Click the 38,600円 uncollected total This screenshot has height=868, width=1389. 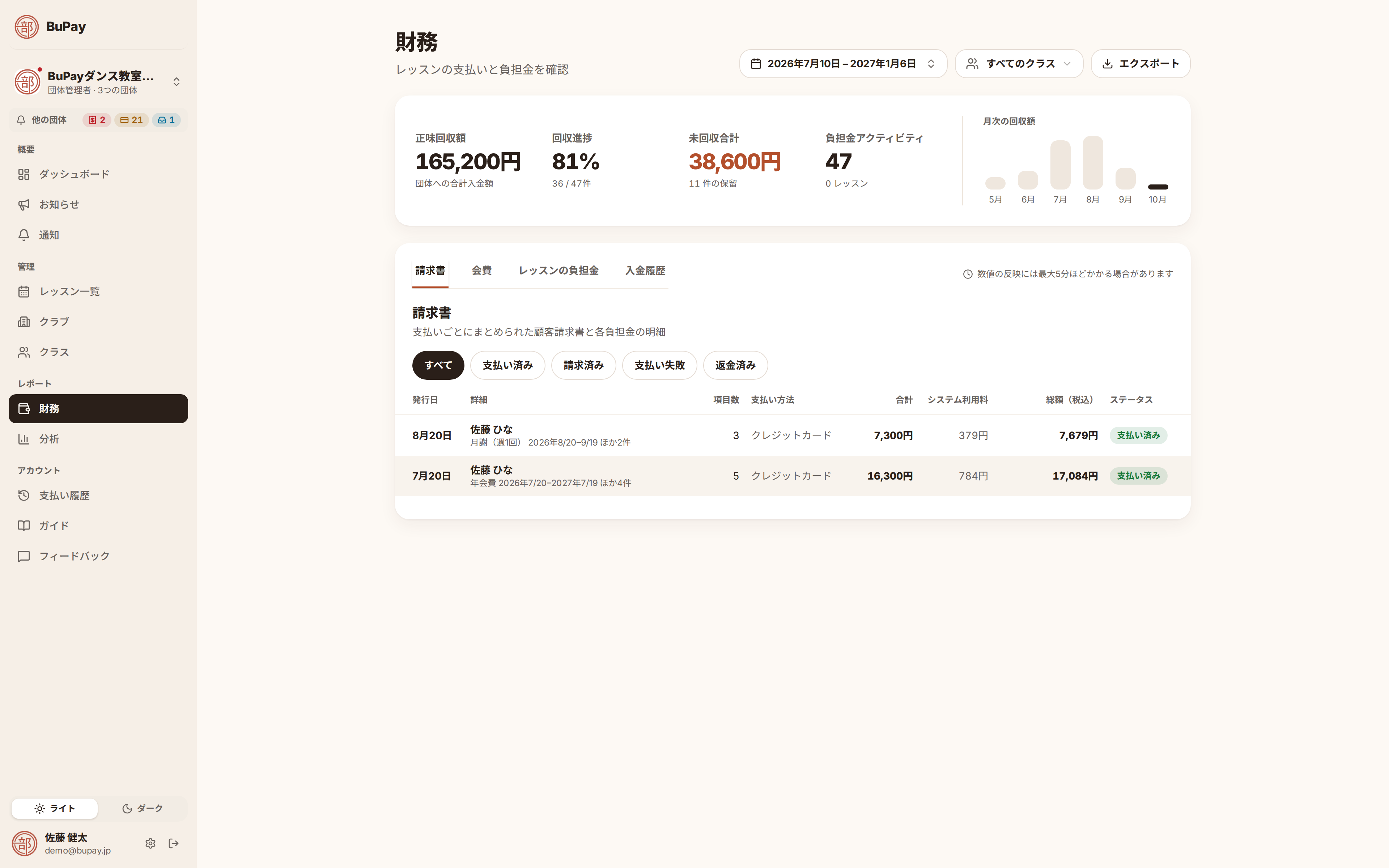click(x=735, y=162)
